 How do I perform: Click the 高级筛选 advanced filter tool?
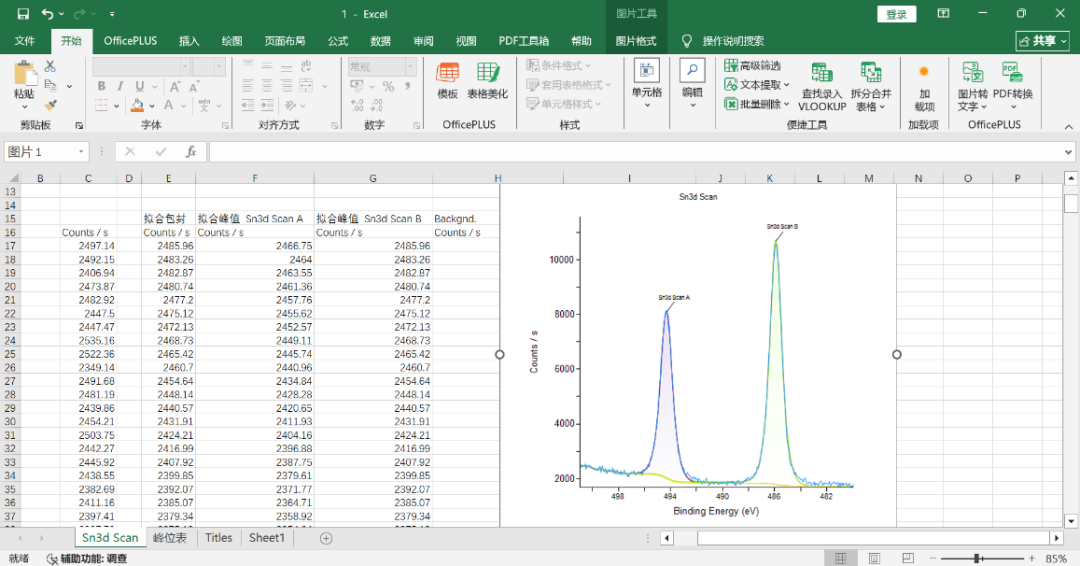752,66
